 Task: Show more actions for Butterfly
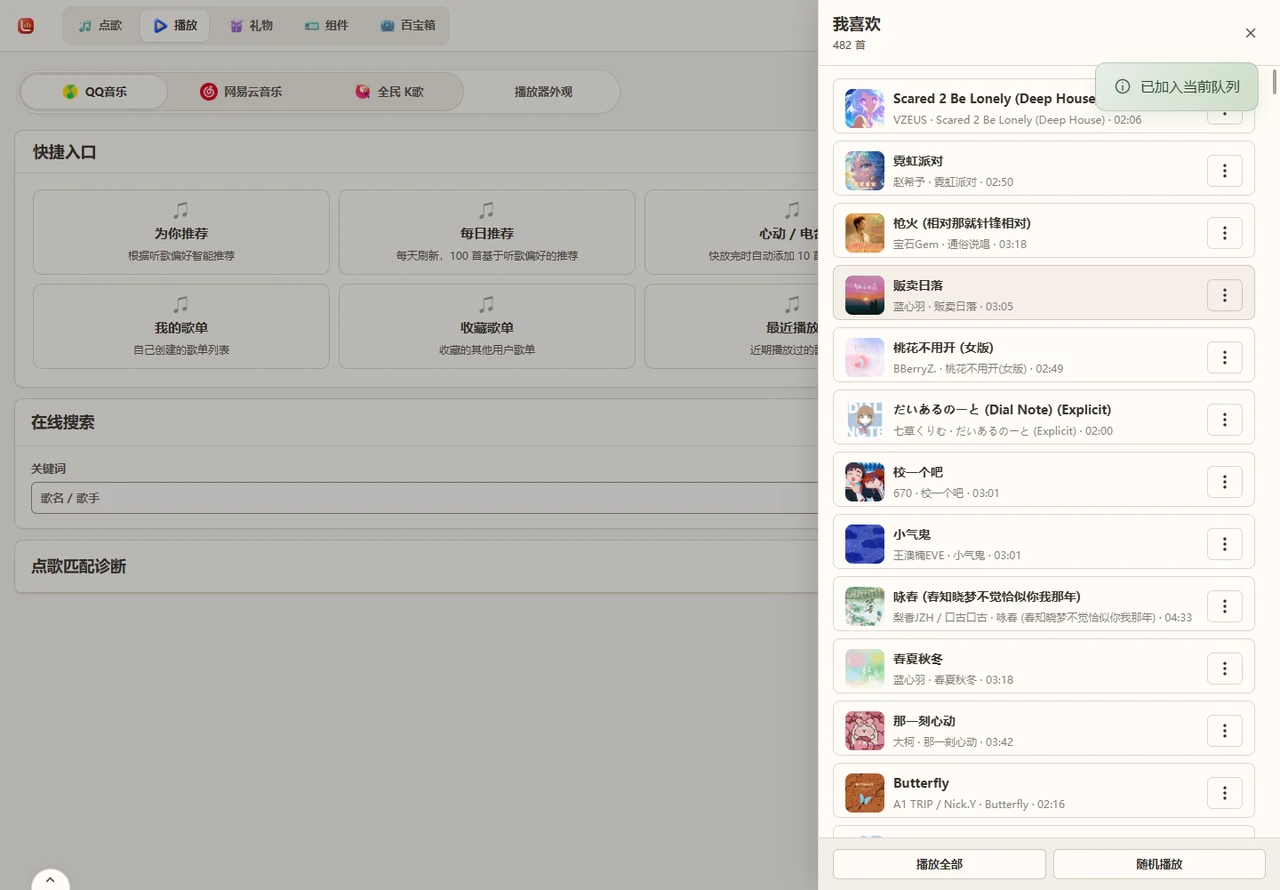(1224, 793)
